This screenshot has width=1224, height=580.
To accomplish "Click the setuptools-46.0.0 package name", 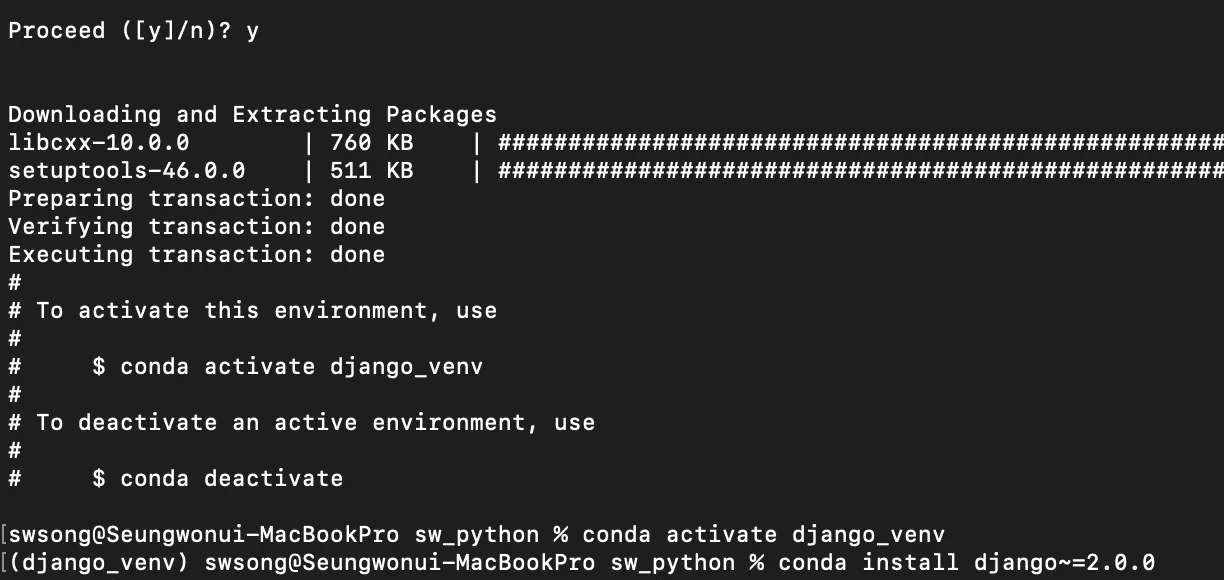I will pos(126,171).
